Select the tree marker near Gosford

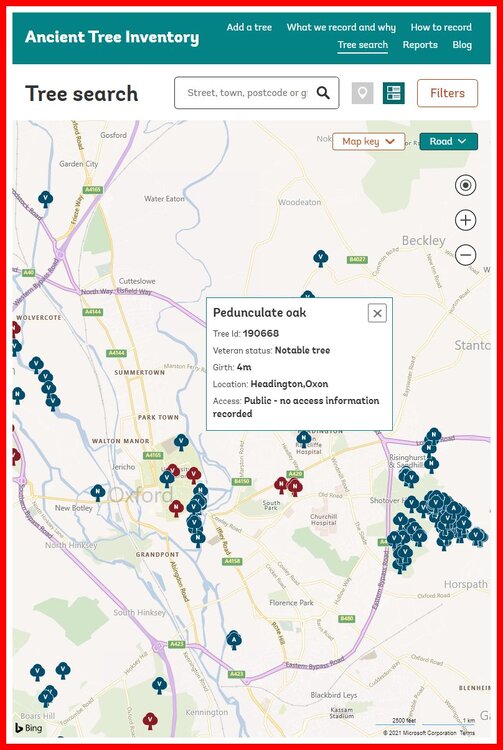pyautogui.click(x=45, y=199)
